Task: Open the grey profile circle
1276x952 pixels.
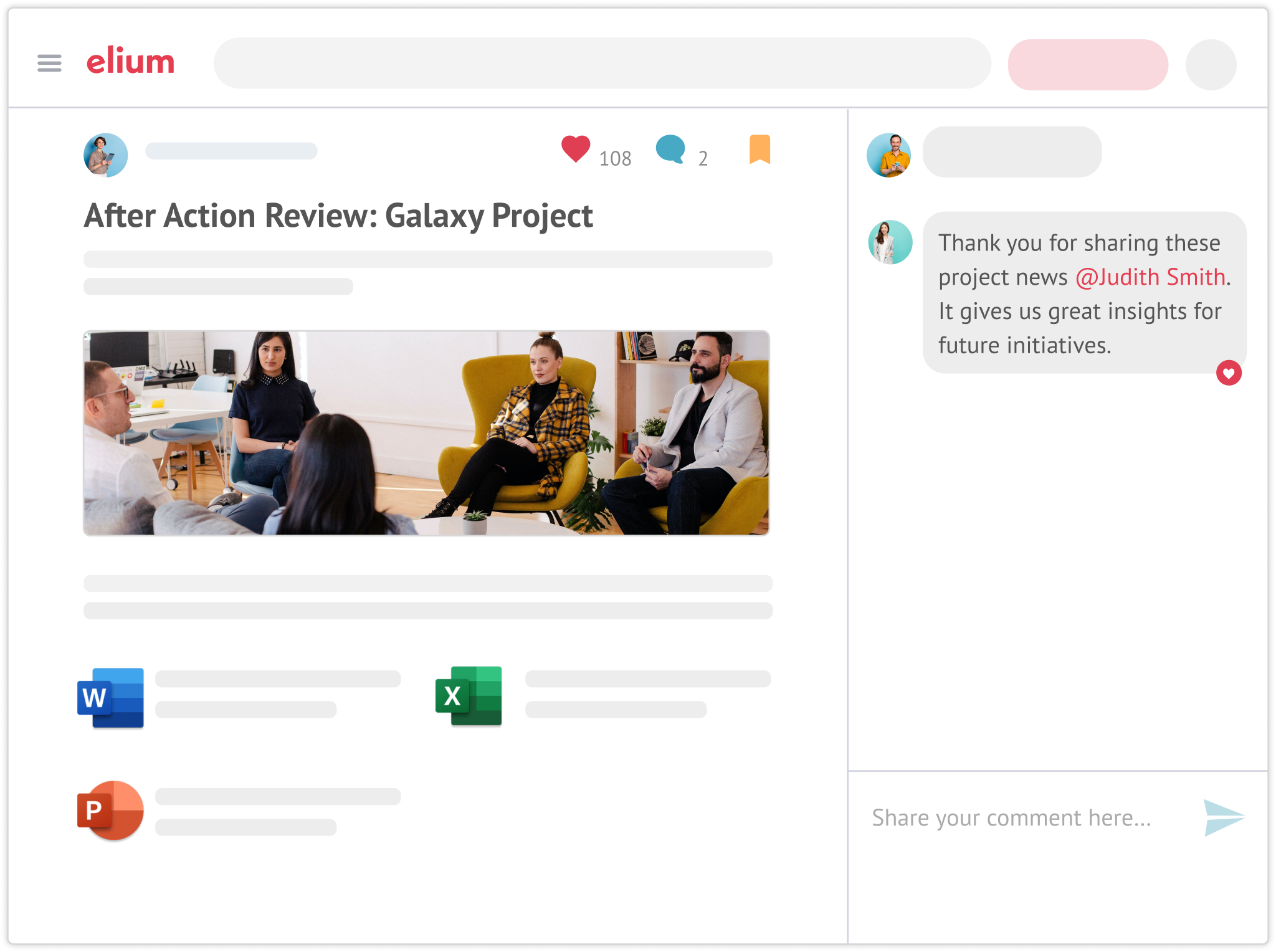Action: coord(1210,65)
